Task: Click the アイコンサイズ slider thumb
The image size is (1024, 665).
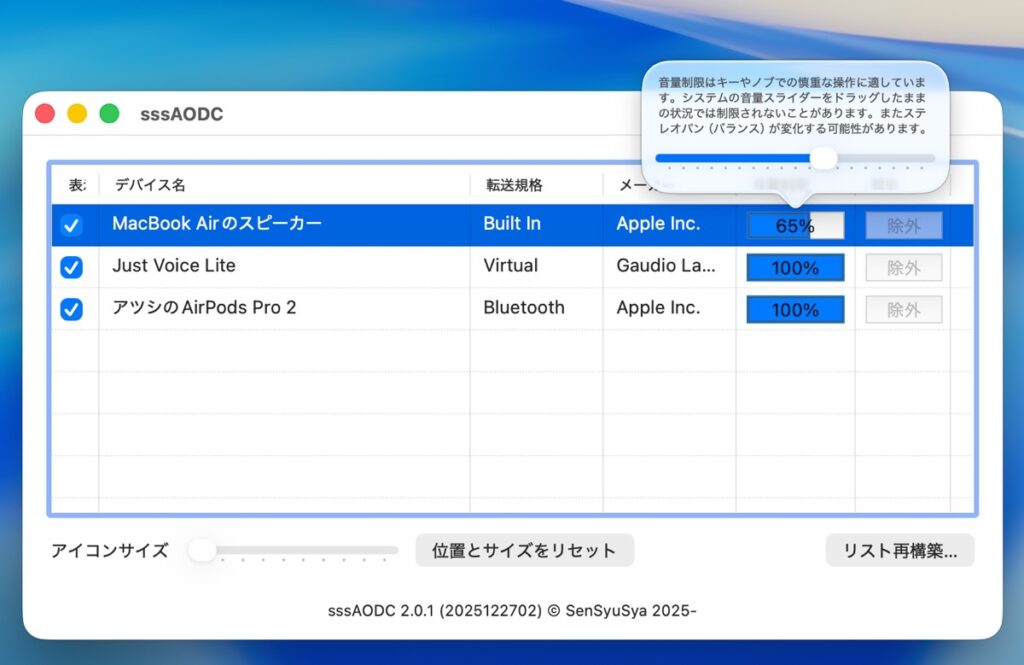Action: pyautogui.click(x=203, y=550)
